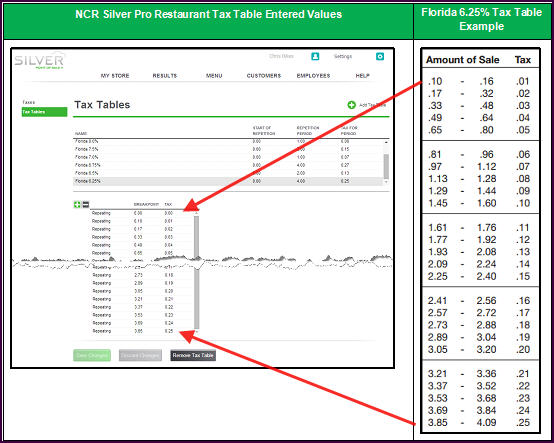Click the Silver Point of Sale logo
Image resolution: width=554 pixels, height=443 pixels.
click(39, 61)
